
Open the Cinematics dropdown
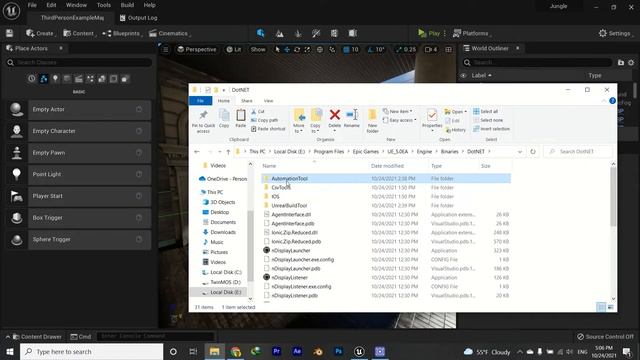[x=169, y=33]
